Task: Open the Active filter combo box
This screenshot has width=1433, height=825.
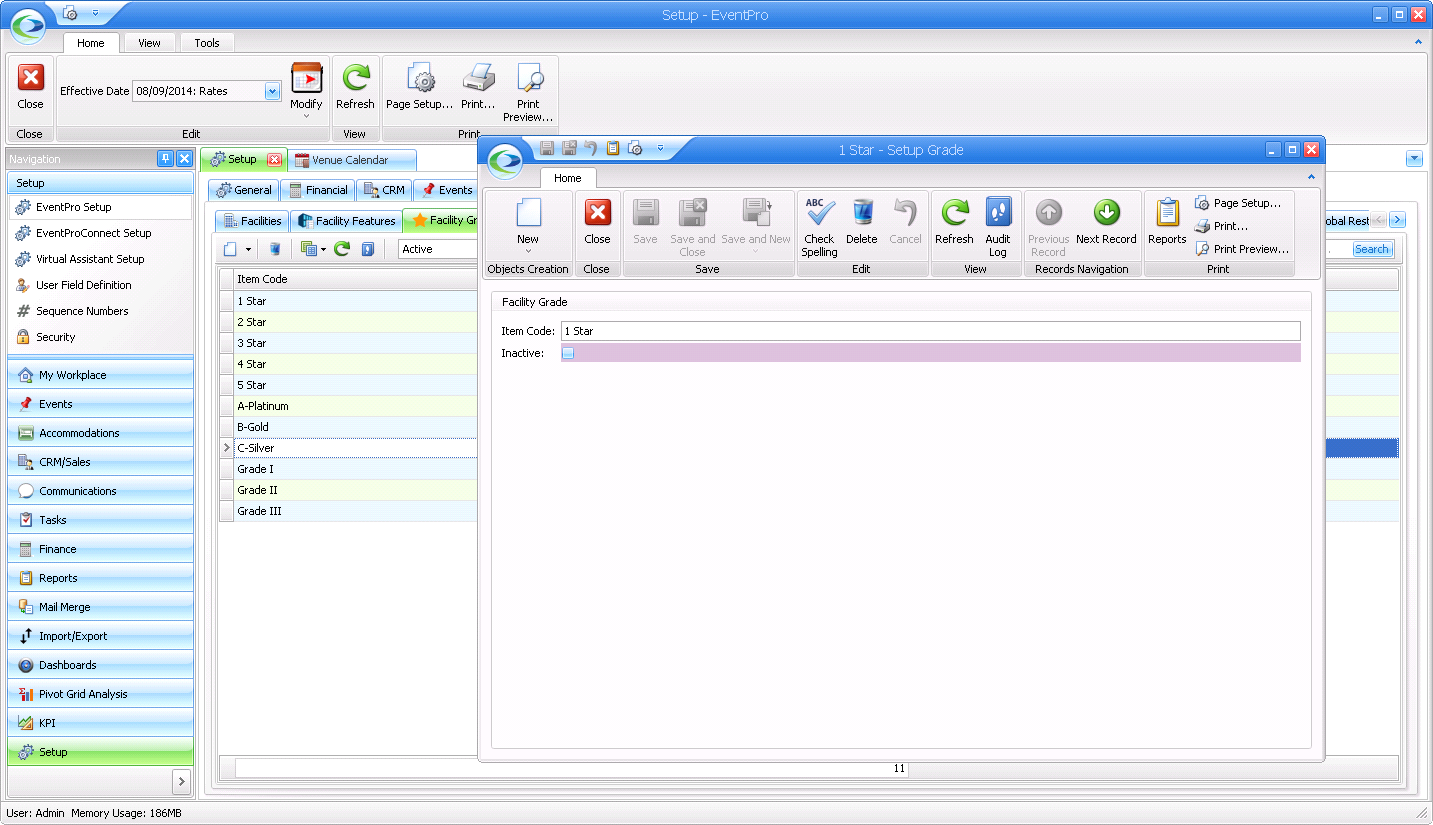Action: pyautogui.click(x=438, y=249)
